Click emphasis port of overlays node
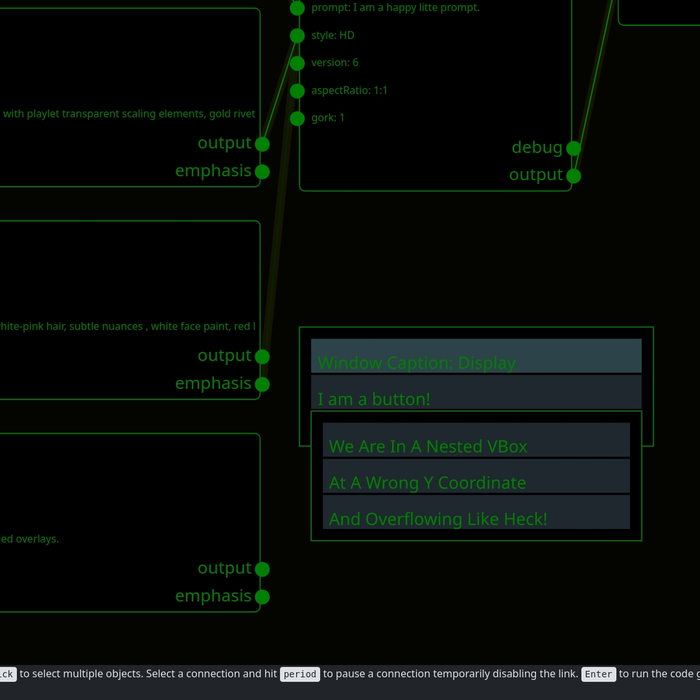The image size is (700, 700). click(x=262, y=597)
